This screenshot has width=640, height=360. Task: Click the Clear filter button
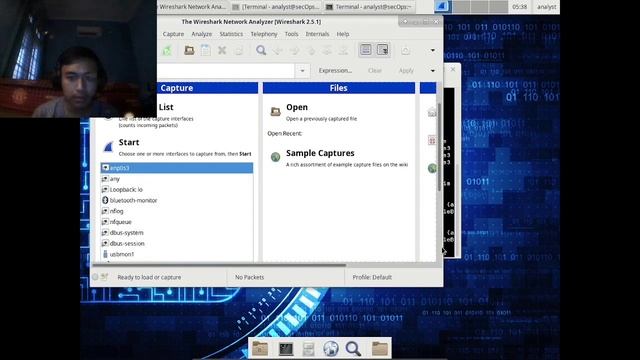pos(374,71)
